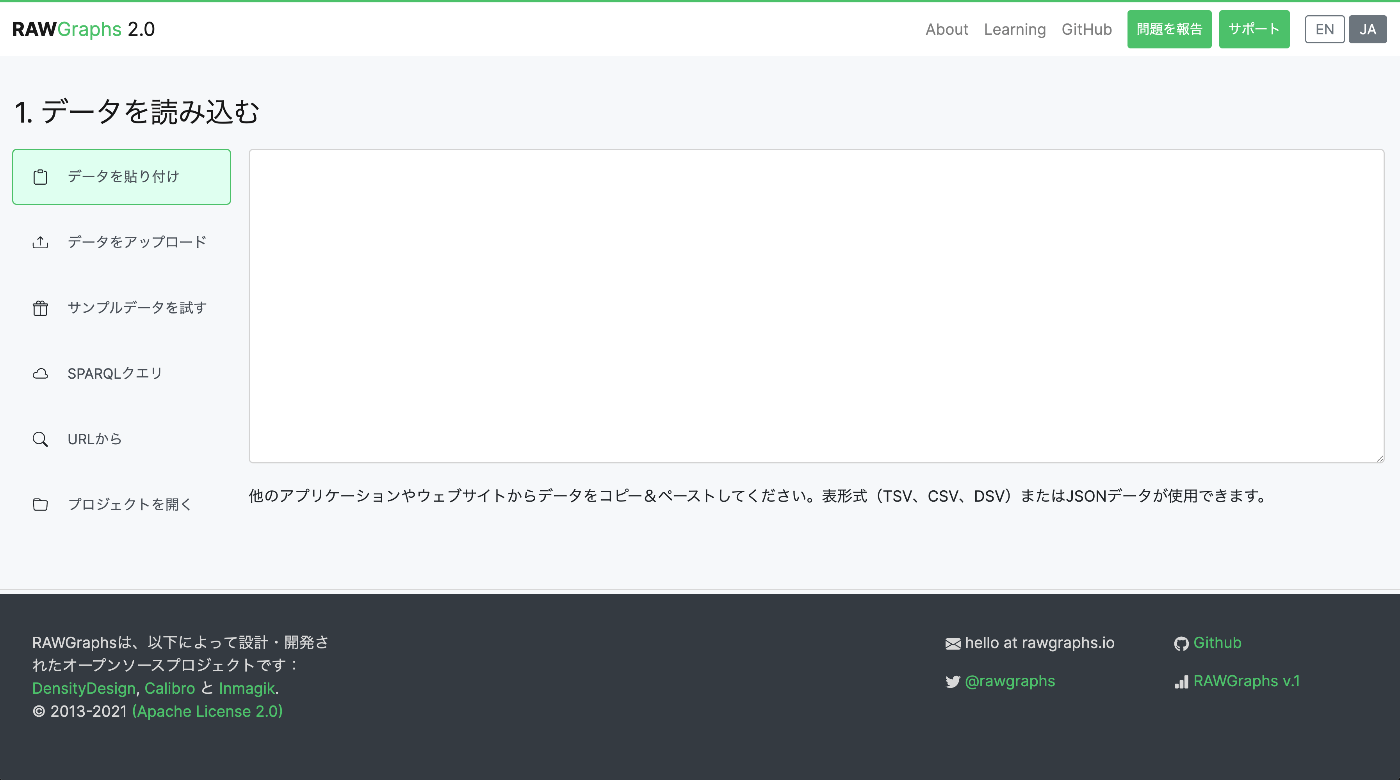This screenshot has height=780, width=1400.
Task: Click the envelope icon next to hello at rawgraphs.io
Action: 952,642
